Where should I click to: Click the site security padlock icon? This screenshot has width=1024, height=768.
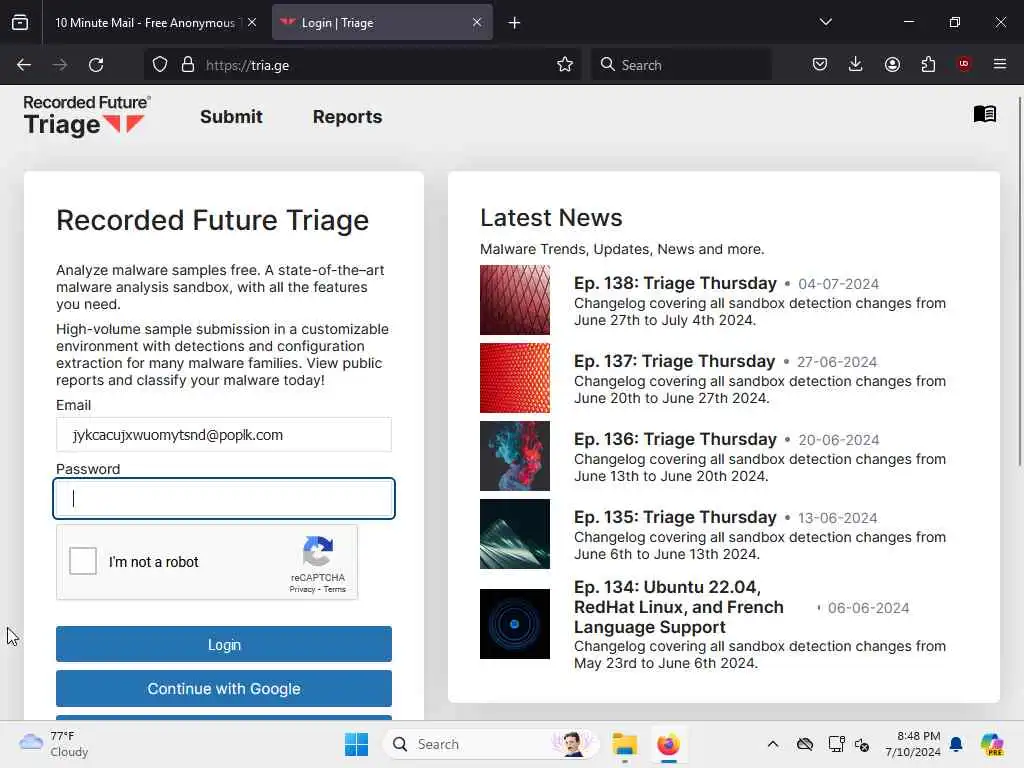click(188, 65)
